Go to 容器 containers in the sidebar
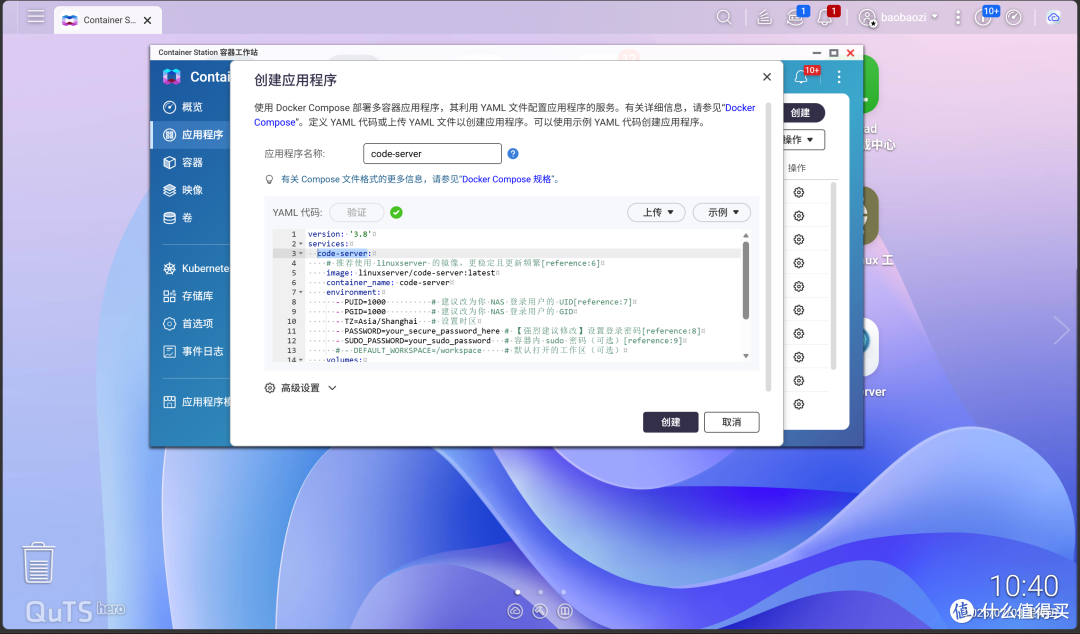The image size is (1080, 634). point(191,162)
